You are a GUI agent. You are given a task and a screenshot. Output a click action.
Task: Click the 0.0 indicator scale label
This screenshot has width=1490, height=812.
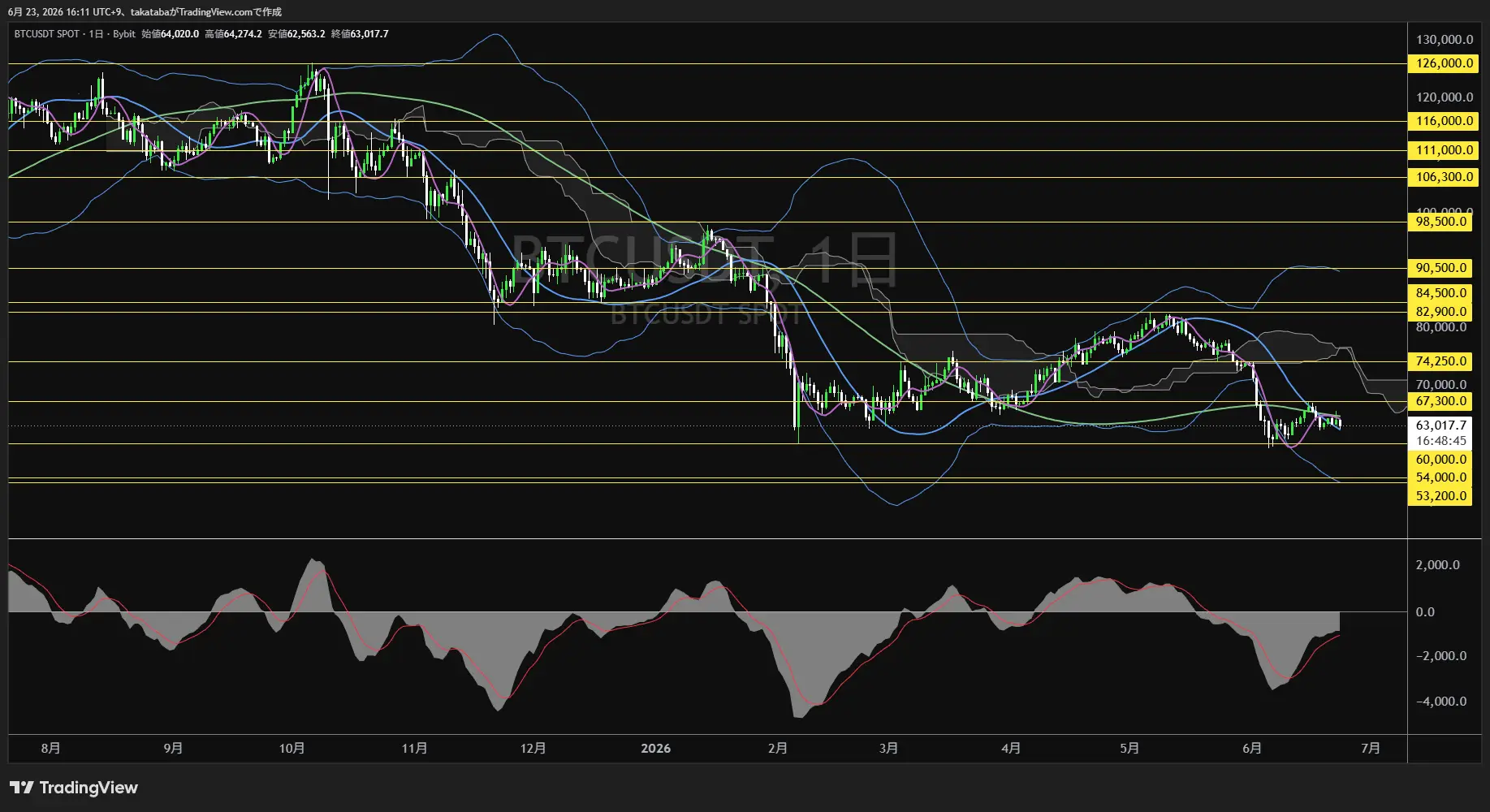coord(1425,612)
